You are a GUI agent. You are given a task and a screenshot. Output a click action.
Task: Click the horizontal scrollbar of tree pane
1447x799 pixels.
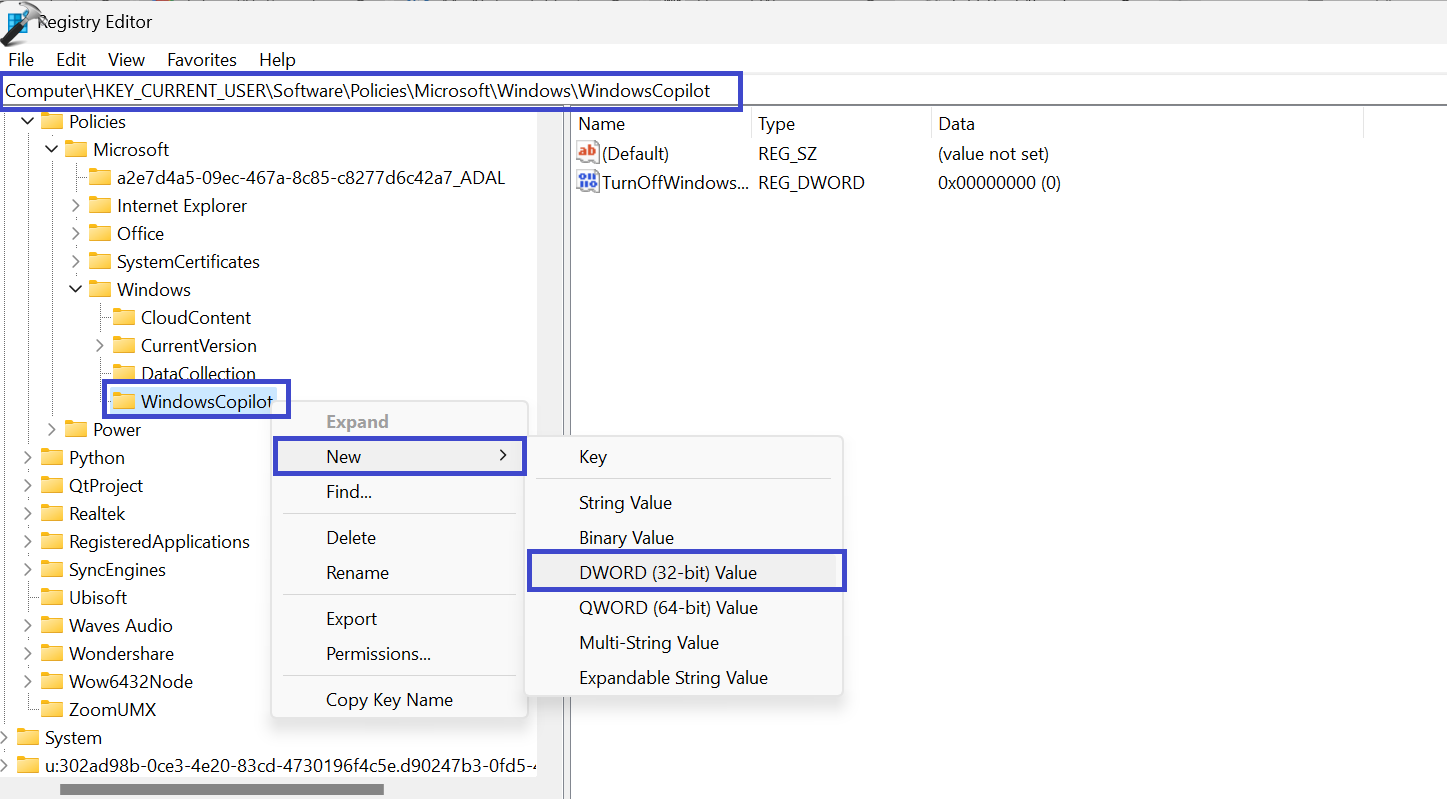(x=220, y=789)
